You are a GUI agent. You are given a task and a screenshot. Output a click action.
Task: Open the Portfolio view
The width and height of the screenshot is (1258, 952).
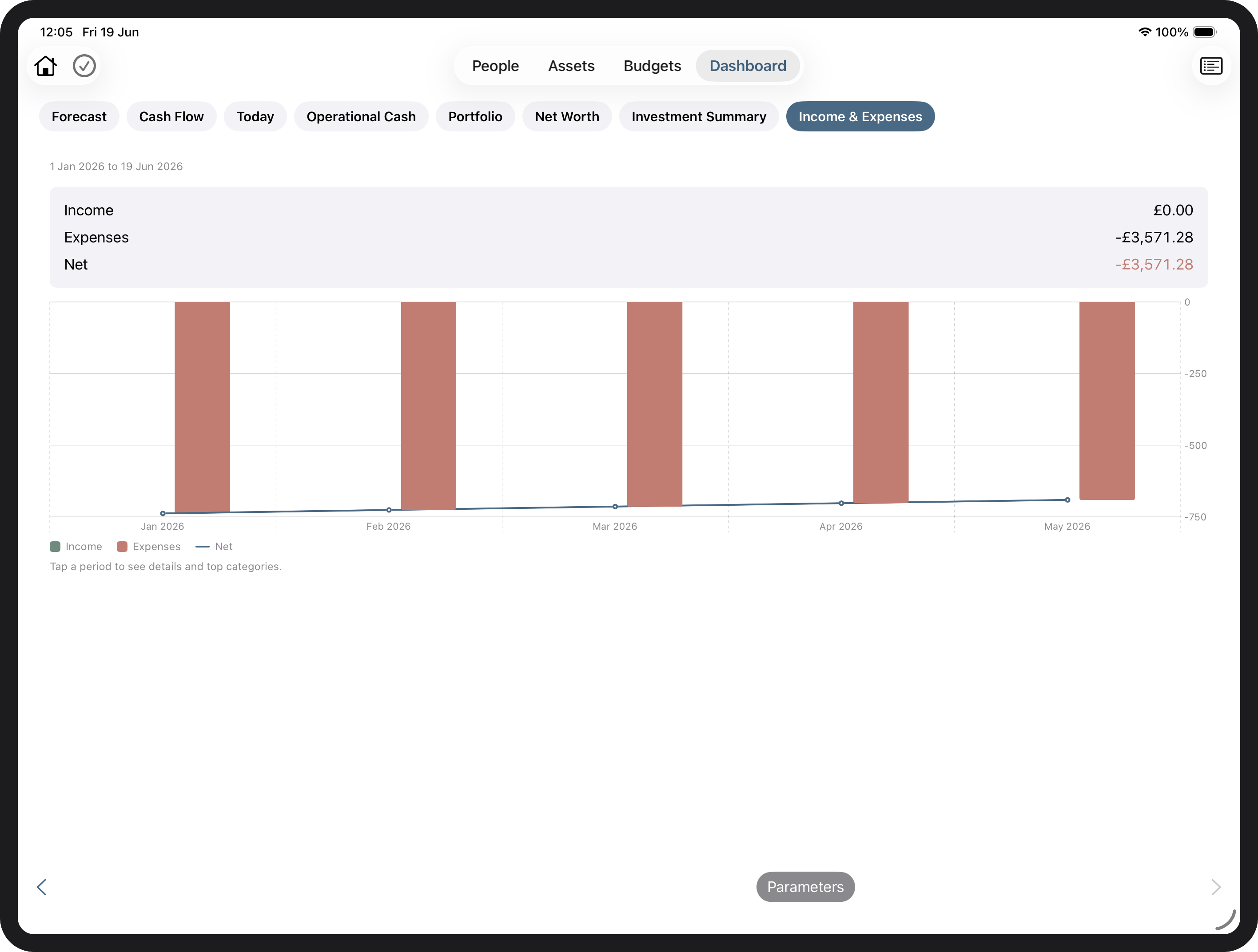(475, 116)
